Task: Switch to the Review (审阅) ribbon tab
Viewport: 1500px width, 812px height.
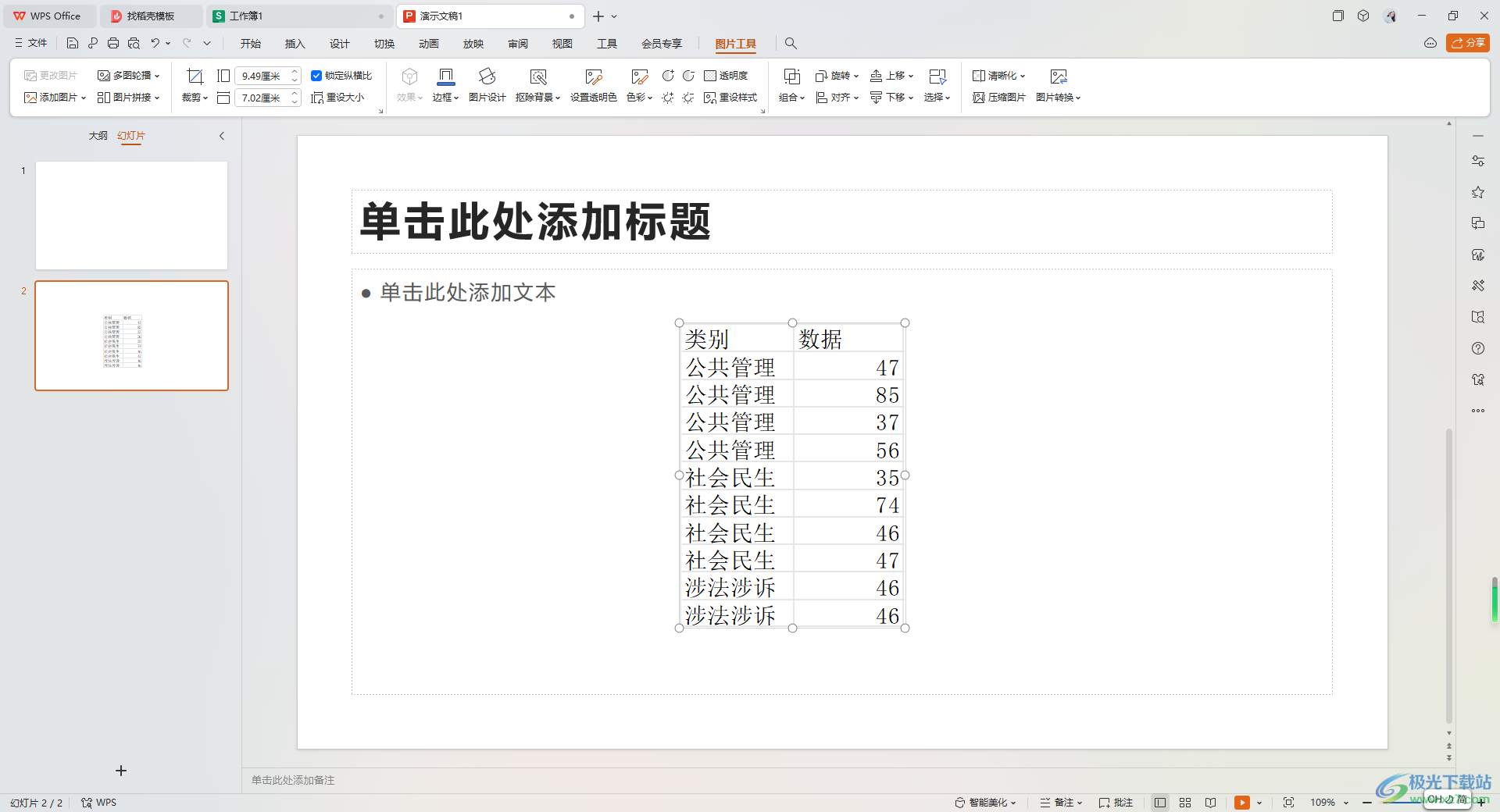Action: coord(517,44)
